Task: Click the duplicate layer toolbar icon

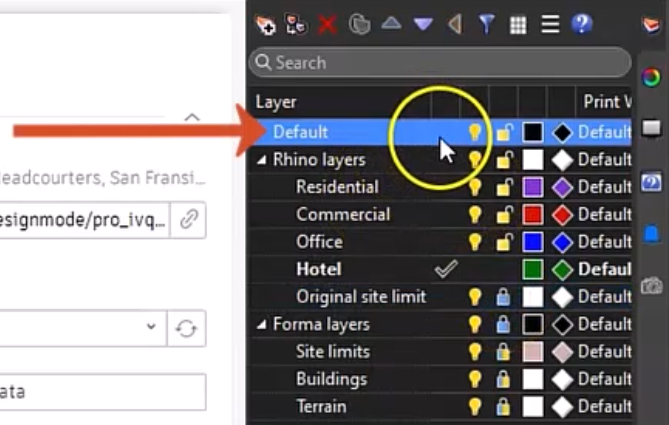Action: click(359, 24)
